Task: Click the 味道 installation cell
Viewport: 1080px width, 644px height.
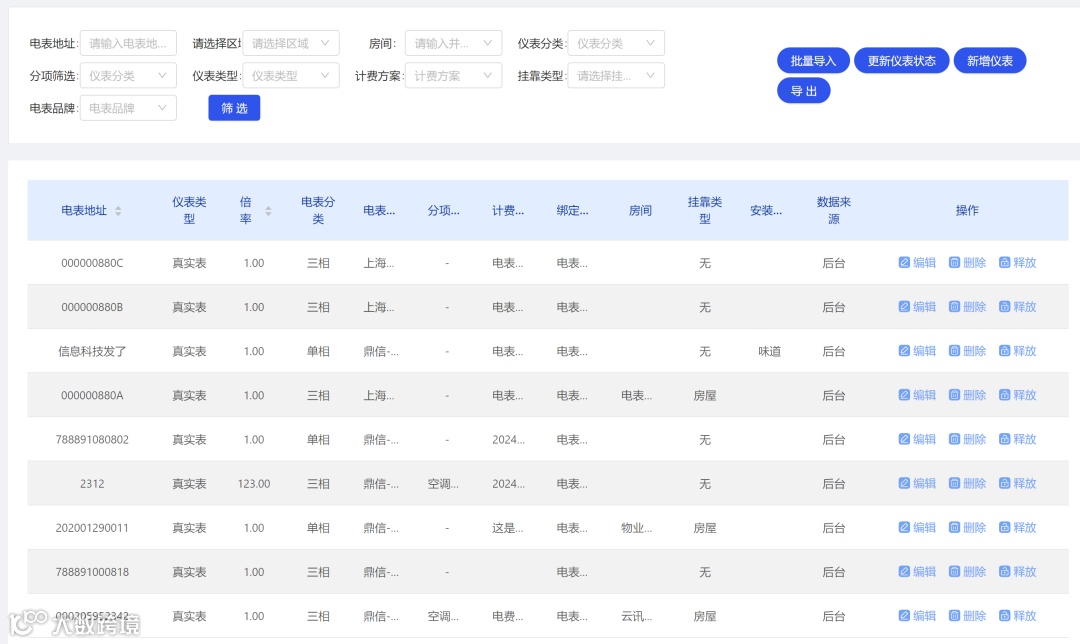Action: coord(769,351)
